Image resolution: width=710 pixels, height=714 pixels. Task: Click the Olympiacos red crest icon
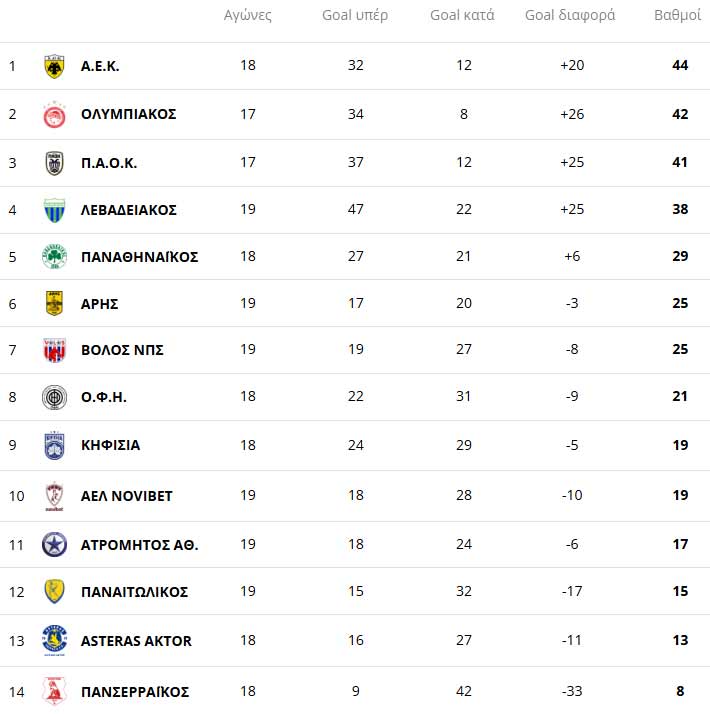click(x=54, y=114)
